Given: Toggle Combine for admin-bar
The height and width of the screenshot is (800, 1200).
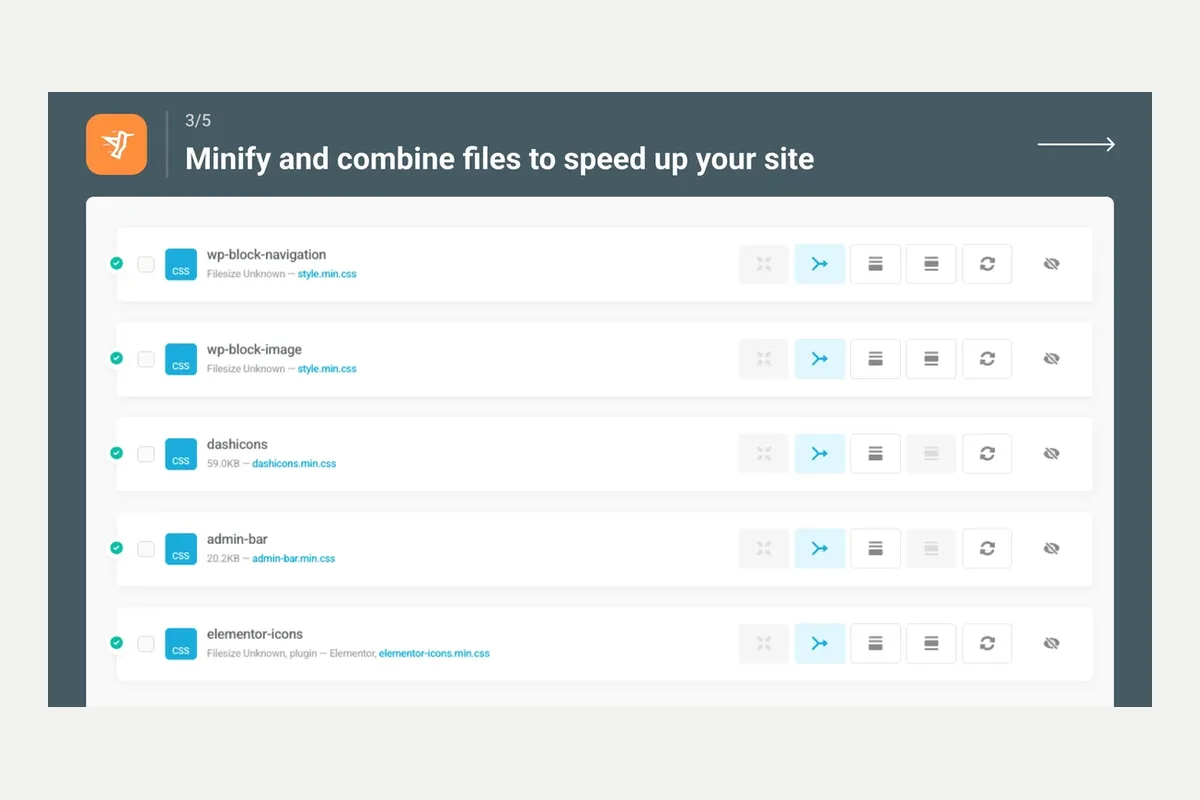Looking at the screenshot, I should coord(820,549).
